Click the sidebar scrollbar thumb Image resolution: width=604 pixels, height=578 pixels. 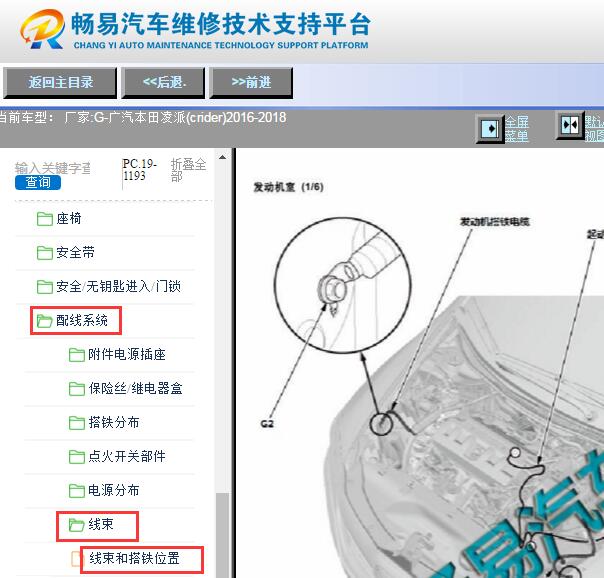coord(222,534)
